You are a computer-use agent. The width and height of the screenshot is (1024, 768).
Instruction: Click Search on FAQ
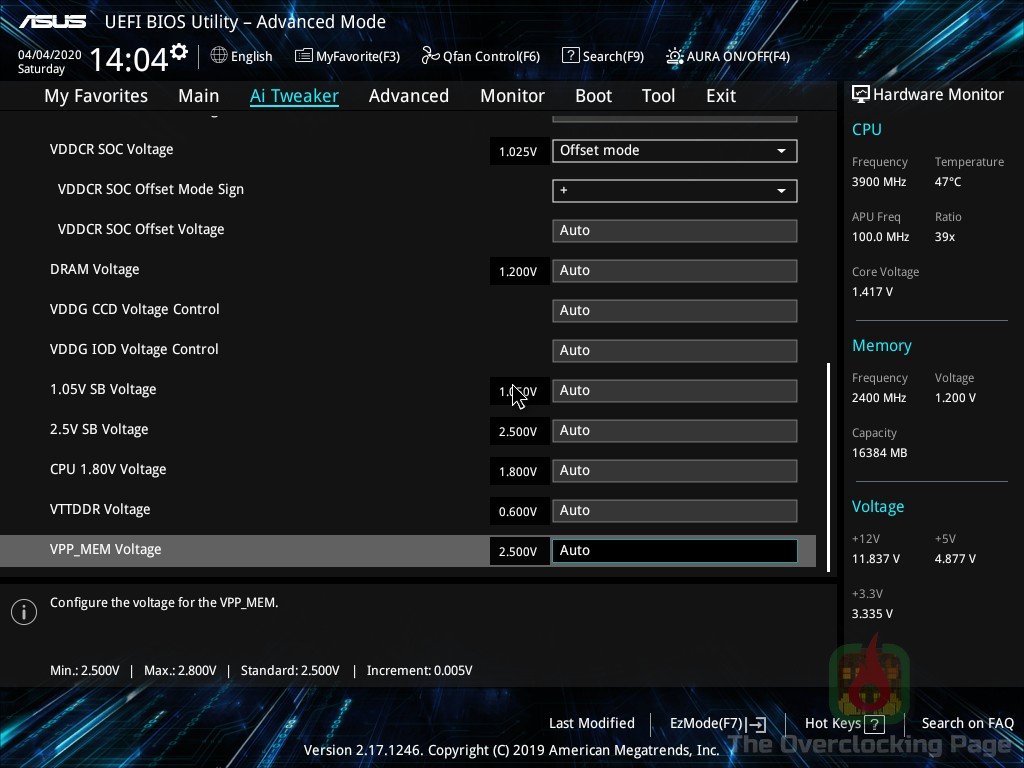point(967,723)
